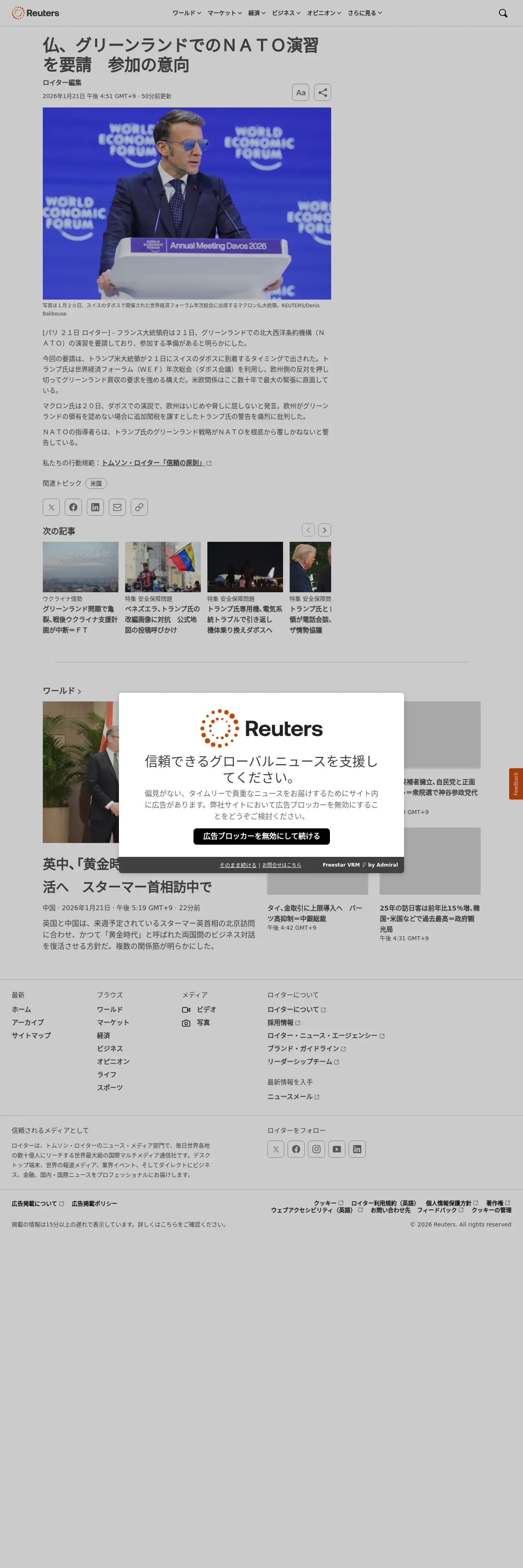The height and width of the screenshot is (1568, 523).
Task: Share article on LinkedIn below topics
Action: point(95,507)
